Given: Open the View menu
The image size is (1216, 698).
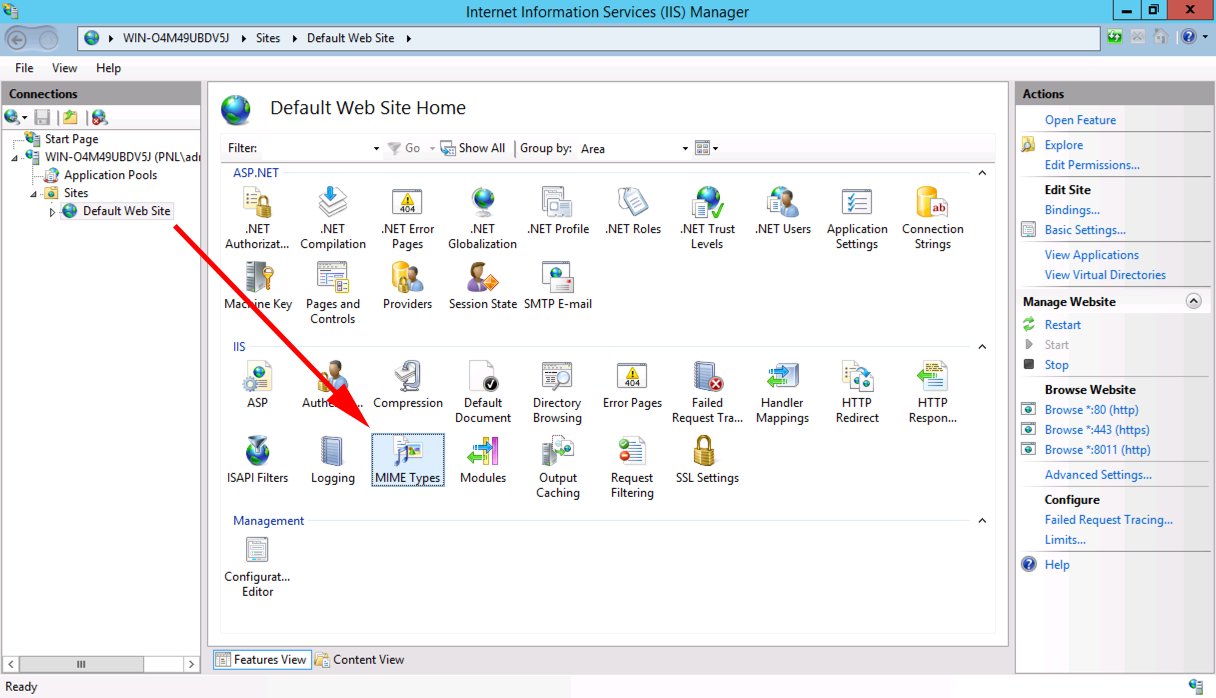Looking at the screenshot, I should point(64,68).
